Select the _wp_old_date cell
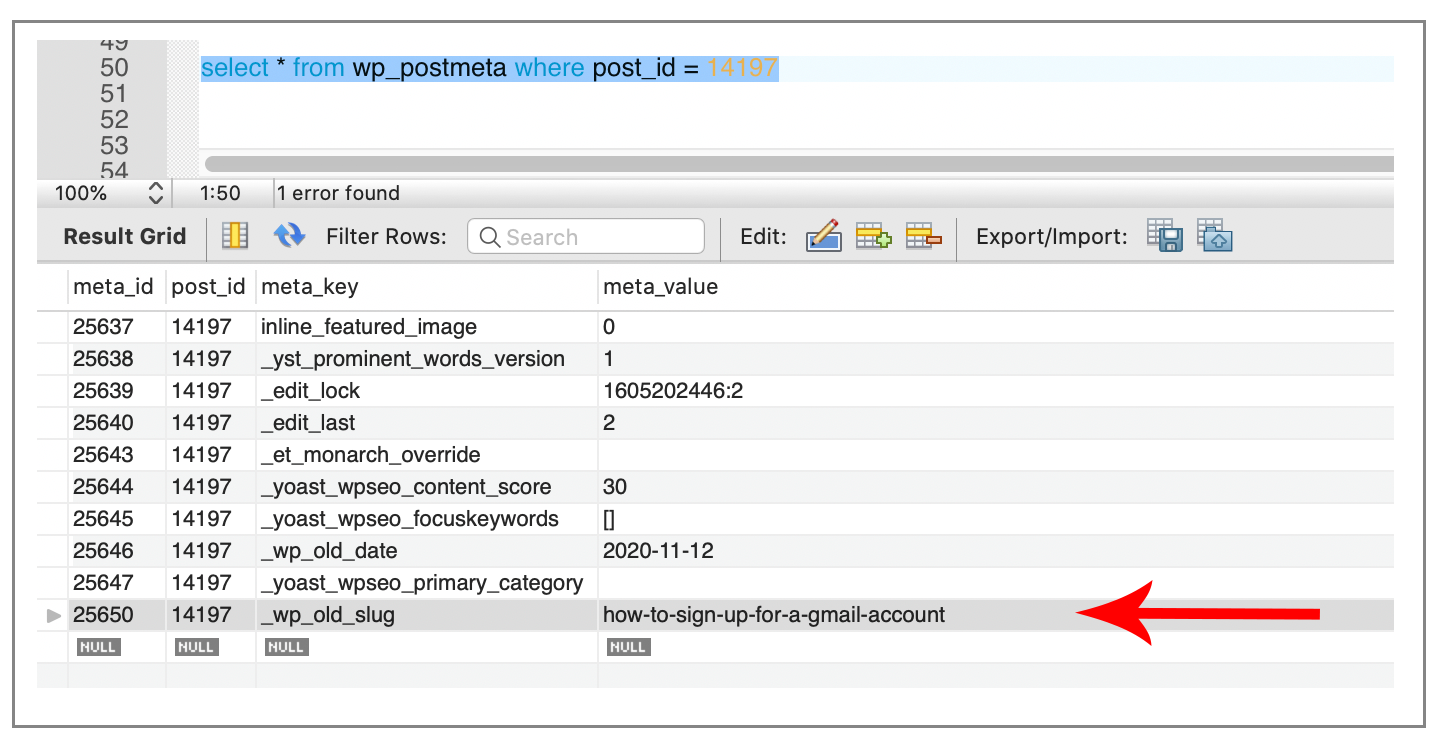Image resolution: width=1440 pixels, height=740 pixels. [426, 551]
